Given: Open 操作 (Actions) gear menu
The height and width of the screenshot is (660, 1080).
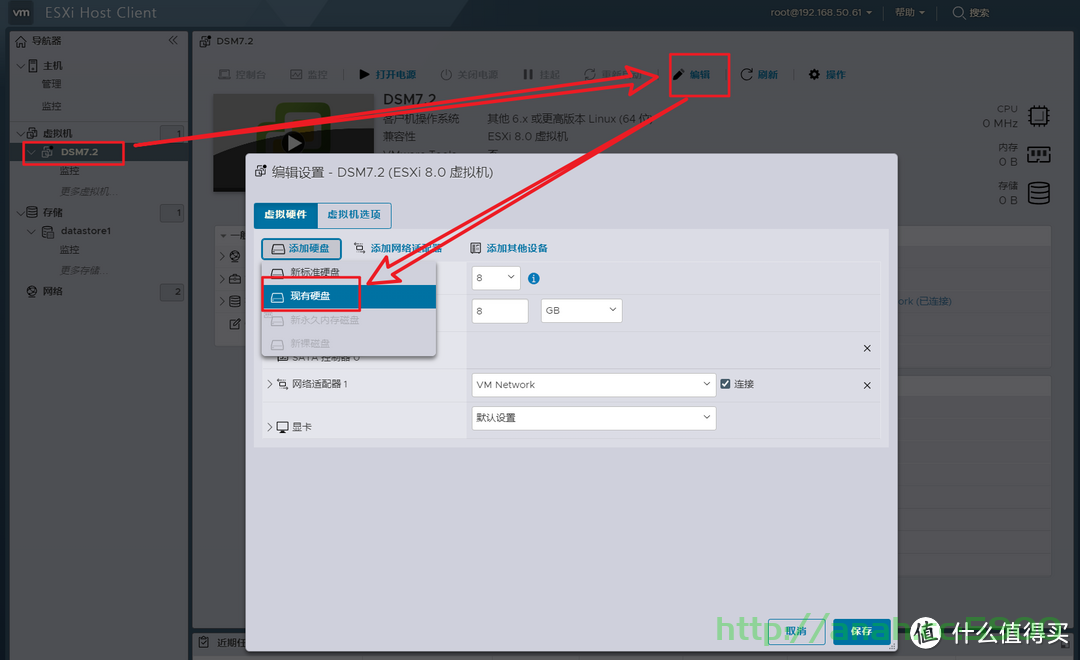Looking at the screenshot, I should pyautogui.click(x=827, y=74).
